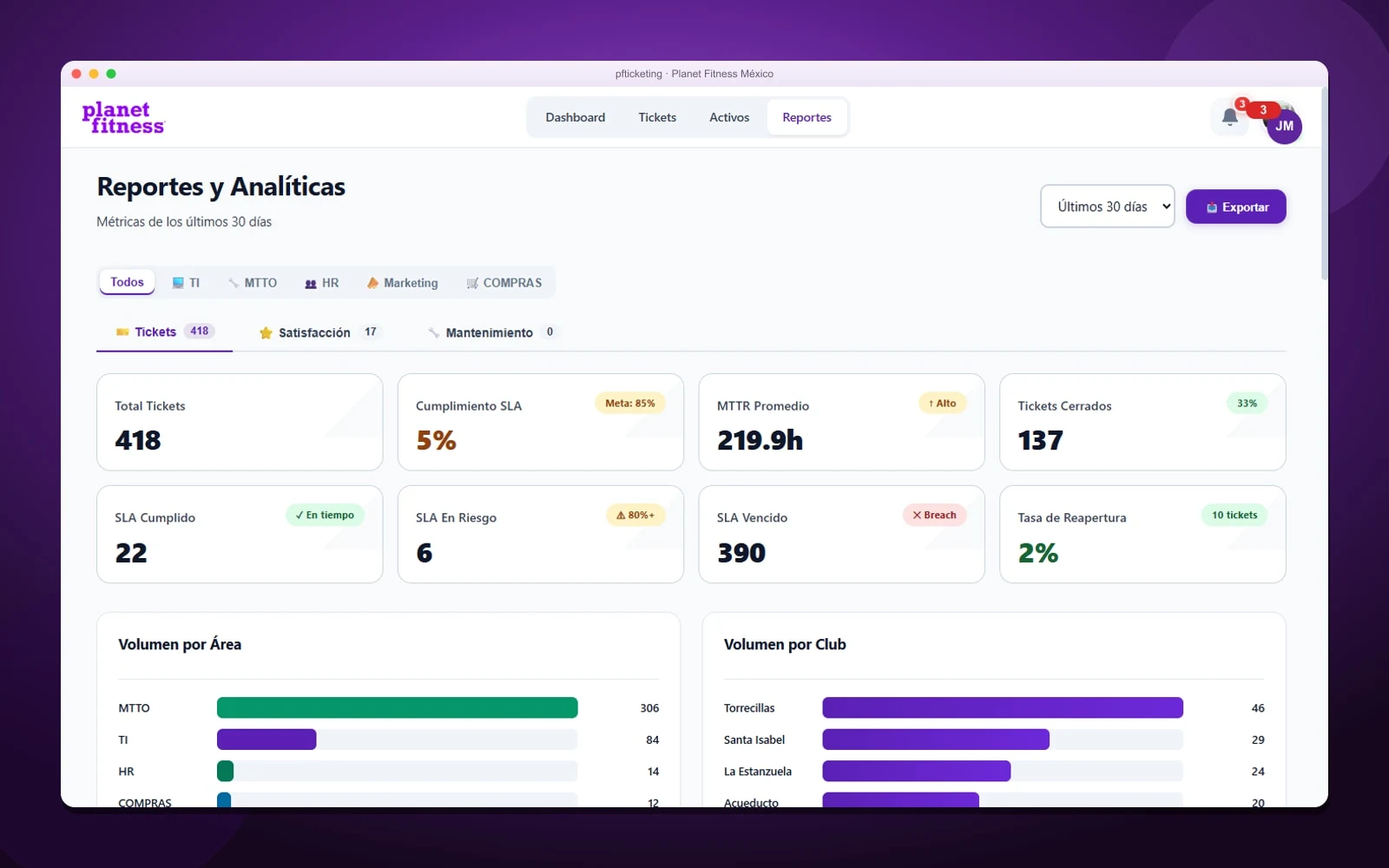This screenshot has height=868, width=1389.
Task: Filter reports by MTTO area
Action: [x=253, y=283]
